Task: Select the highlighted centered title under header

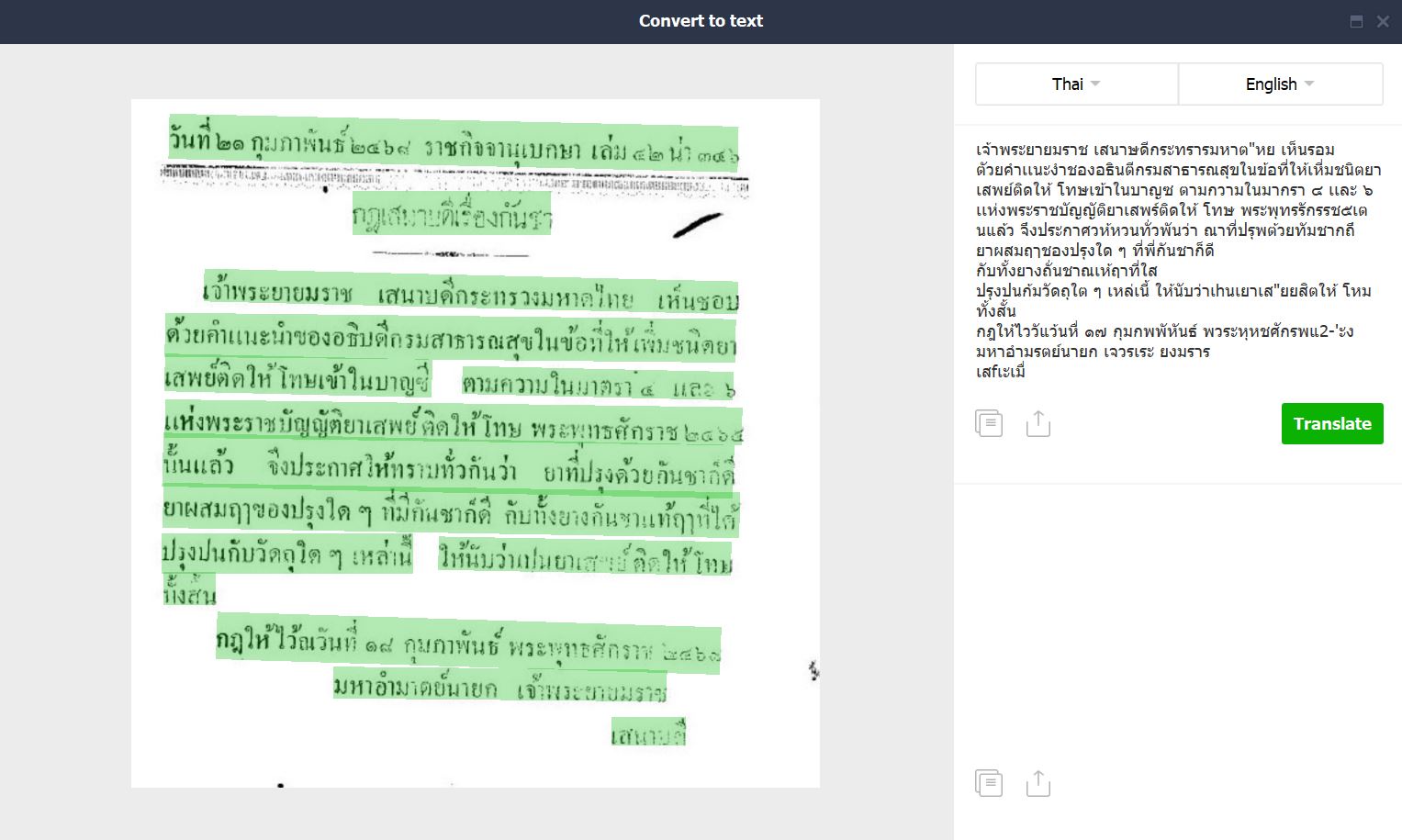Action: [452, 216]
